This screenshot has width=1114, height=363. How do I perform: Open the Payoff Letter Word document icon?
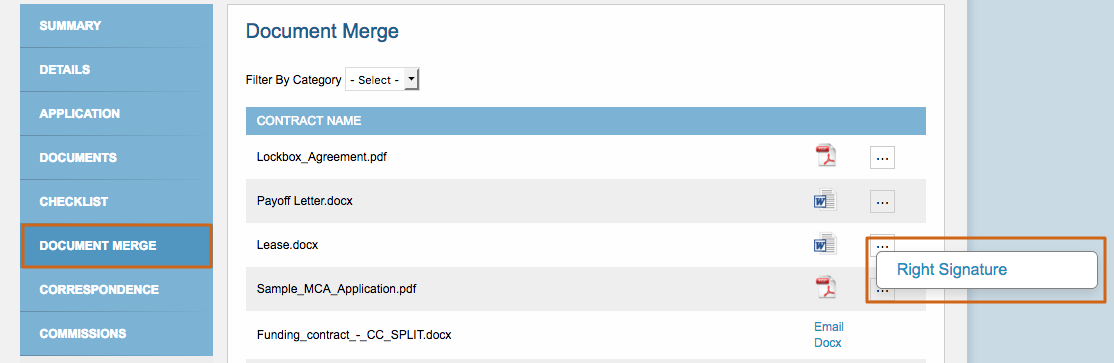826,200
